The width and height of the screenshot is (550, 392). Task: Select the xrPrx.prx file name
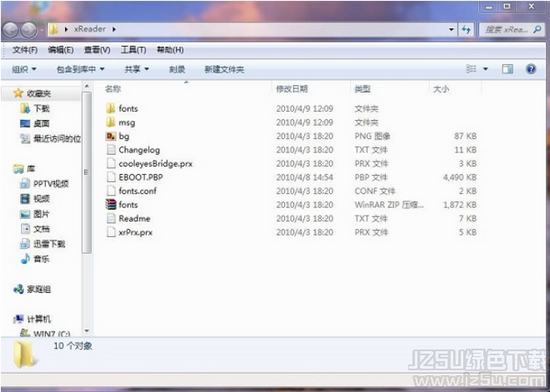135,232
